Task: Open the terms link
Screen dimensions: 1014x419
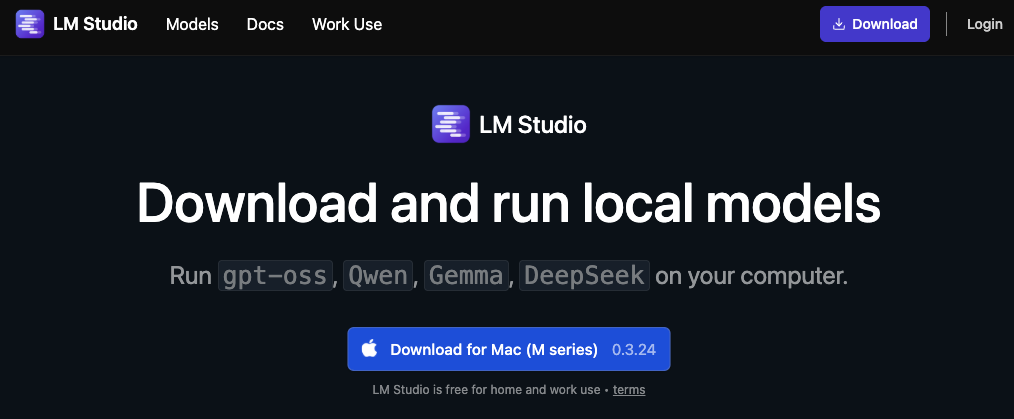Action: click(629, 390)
